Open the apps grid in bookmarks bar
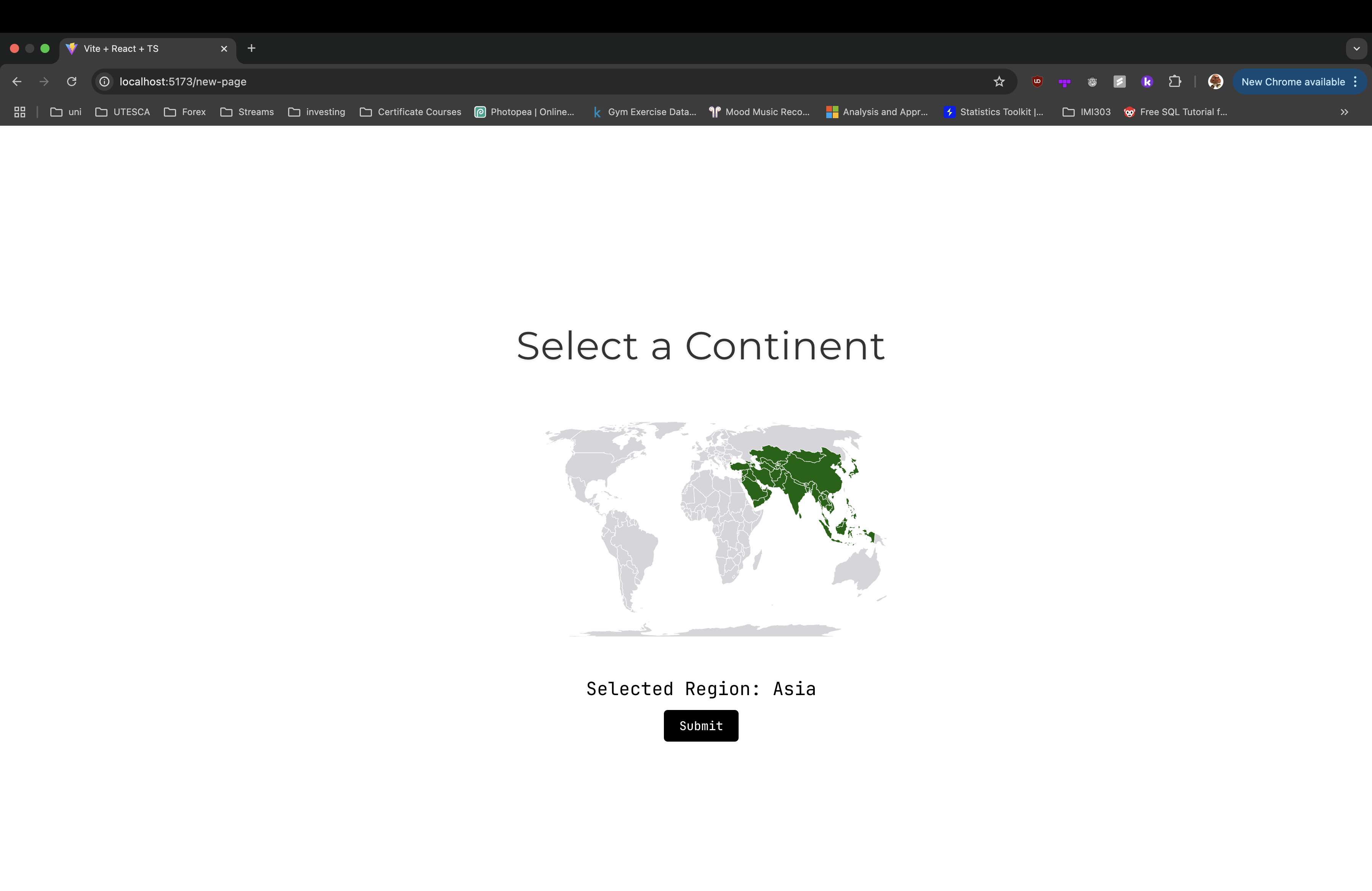Screen dimensions: 1372x891 click(19, 112)
